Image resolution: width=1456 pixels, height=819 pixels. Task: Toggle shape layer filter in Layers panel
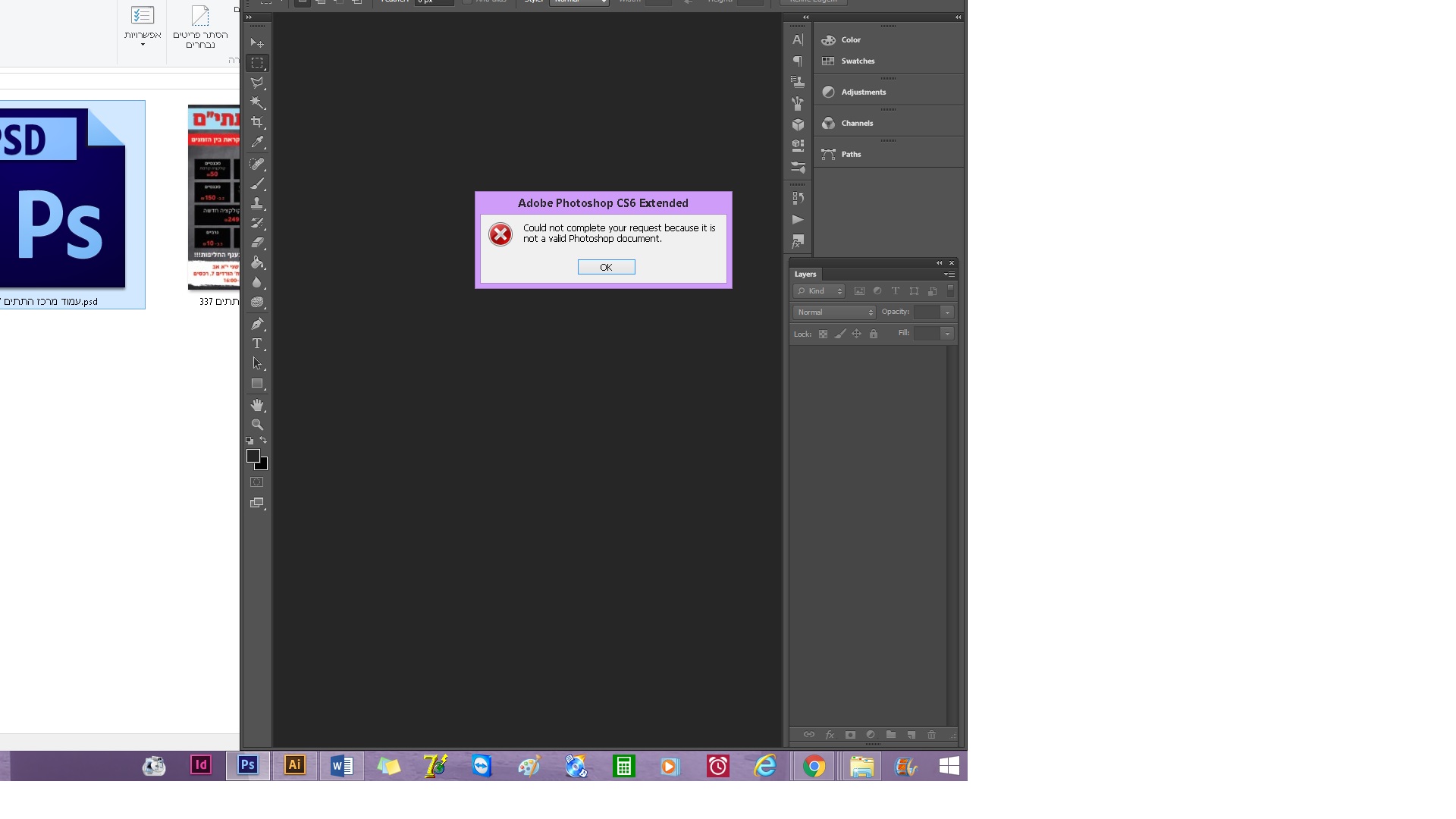pyautogui.click(x=914, y=291)
